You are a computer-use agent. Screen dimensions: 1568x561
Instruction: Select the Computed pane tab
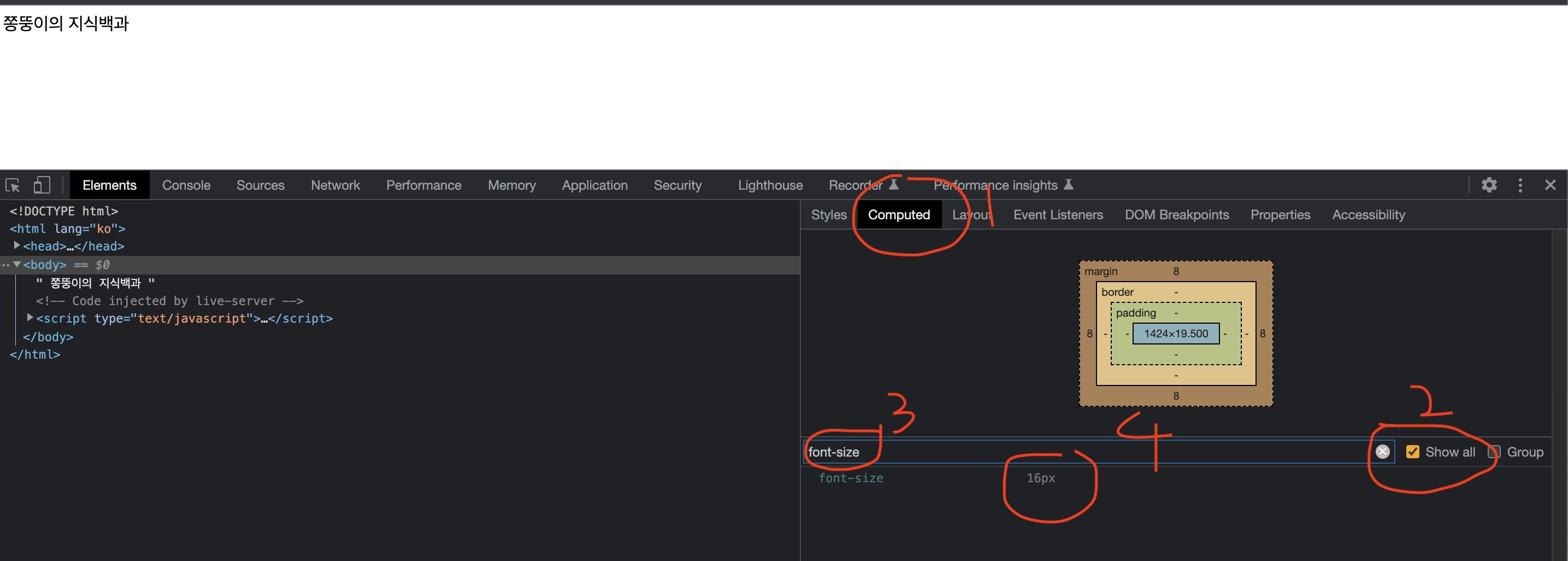click(898, 214)
